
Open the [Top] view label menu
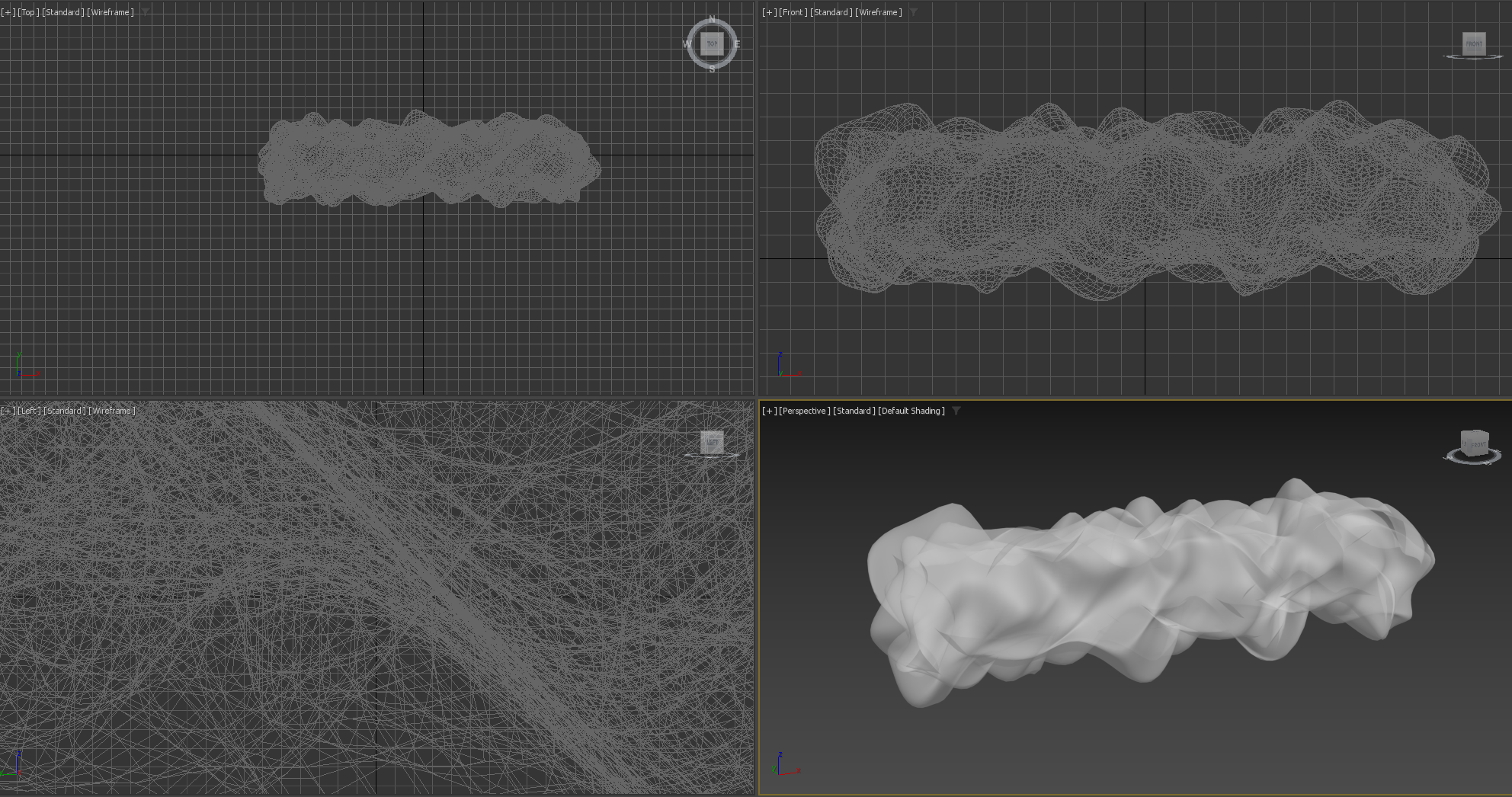tap(28, 12)
